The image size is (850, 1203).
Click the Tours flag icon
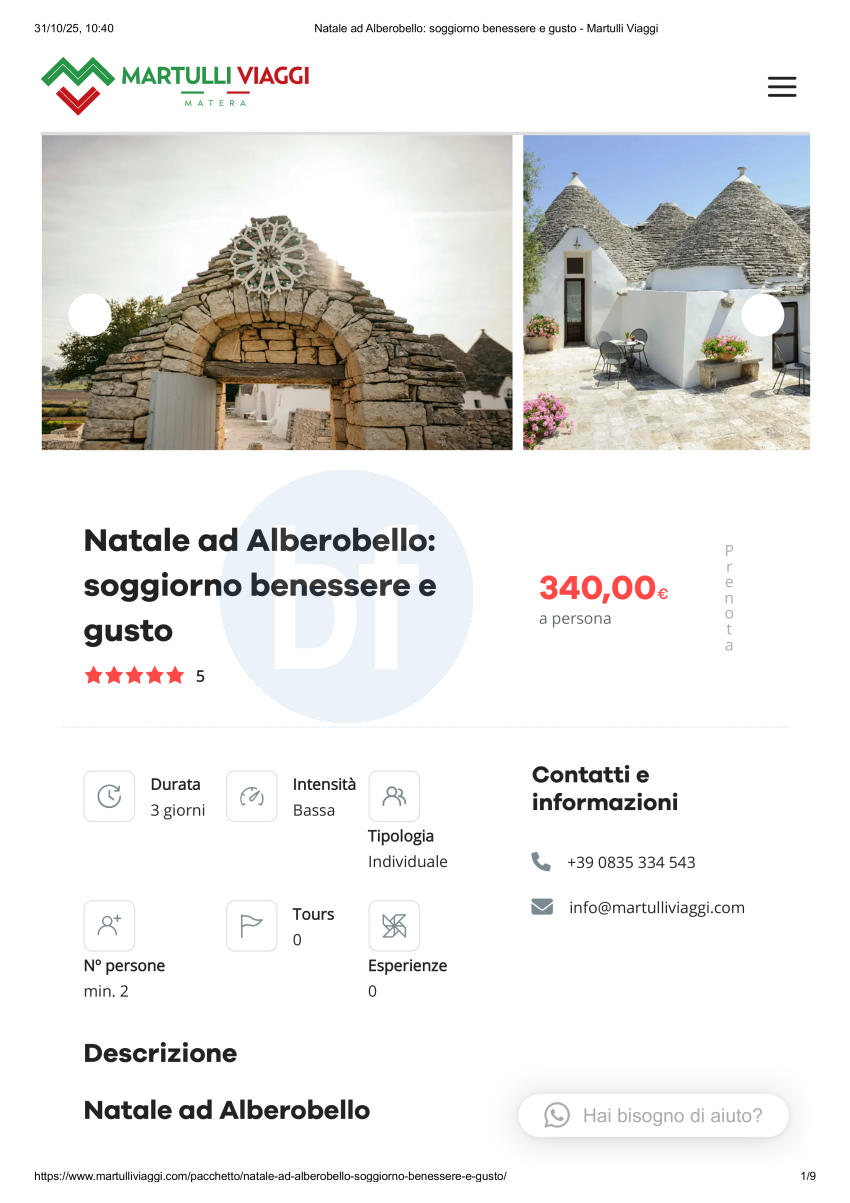[x=252, y=926]
